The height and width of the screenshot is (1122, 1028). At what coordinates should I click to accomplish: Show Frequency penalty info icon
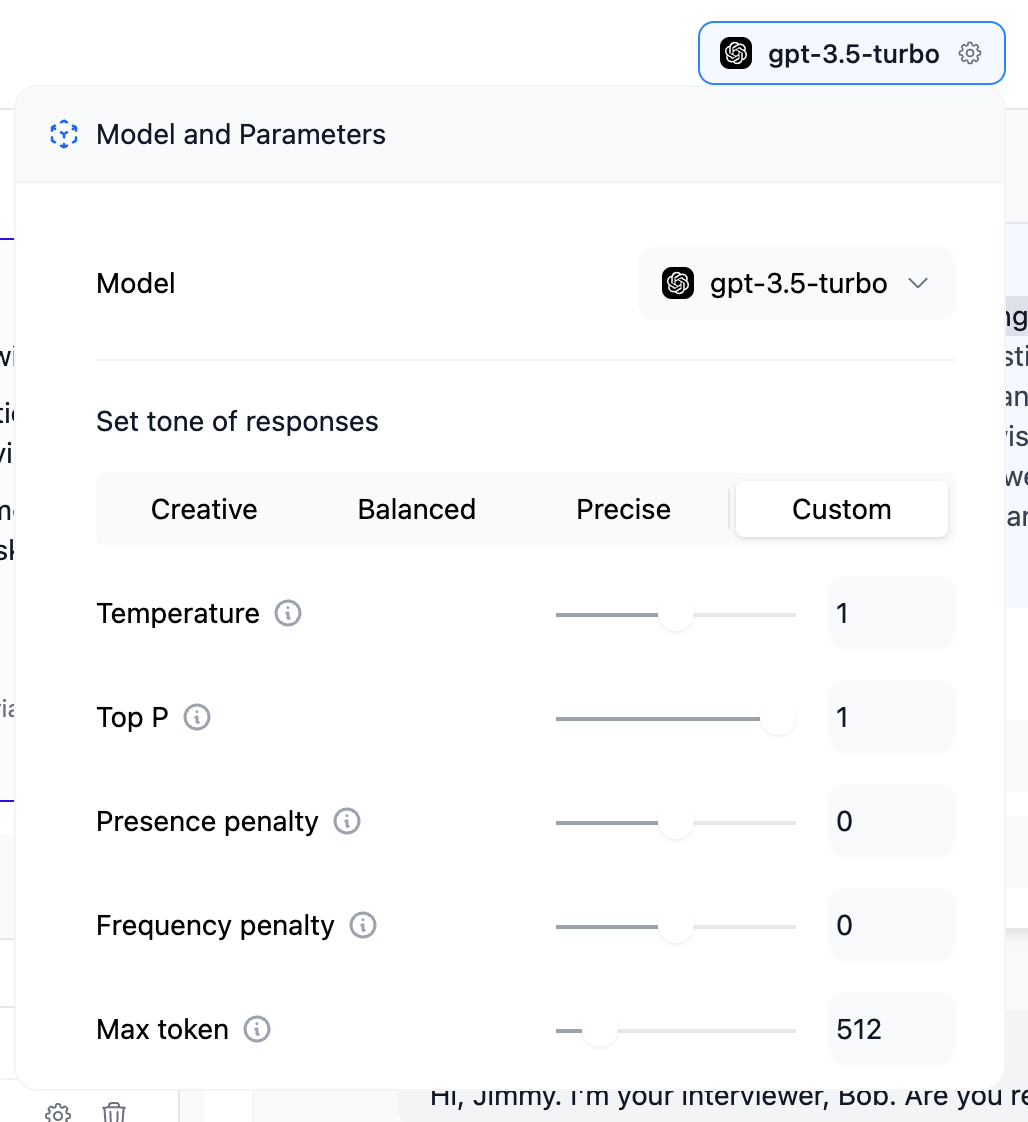(x=363, y=925)
